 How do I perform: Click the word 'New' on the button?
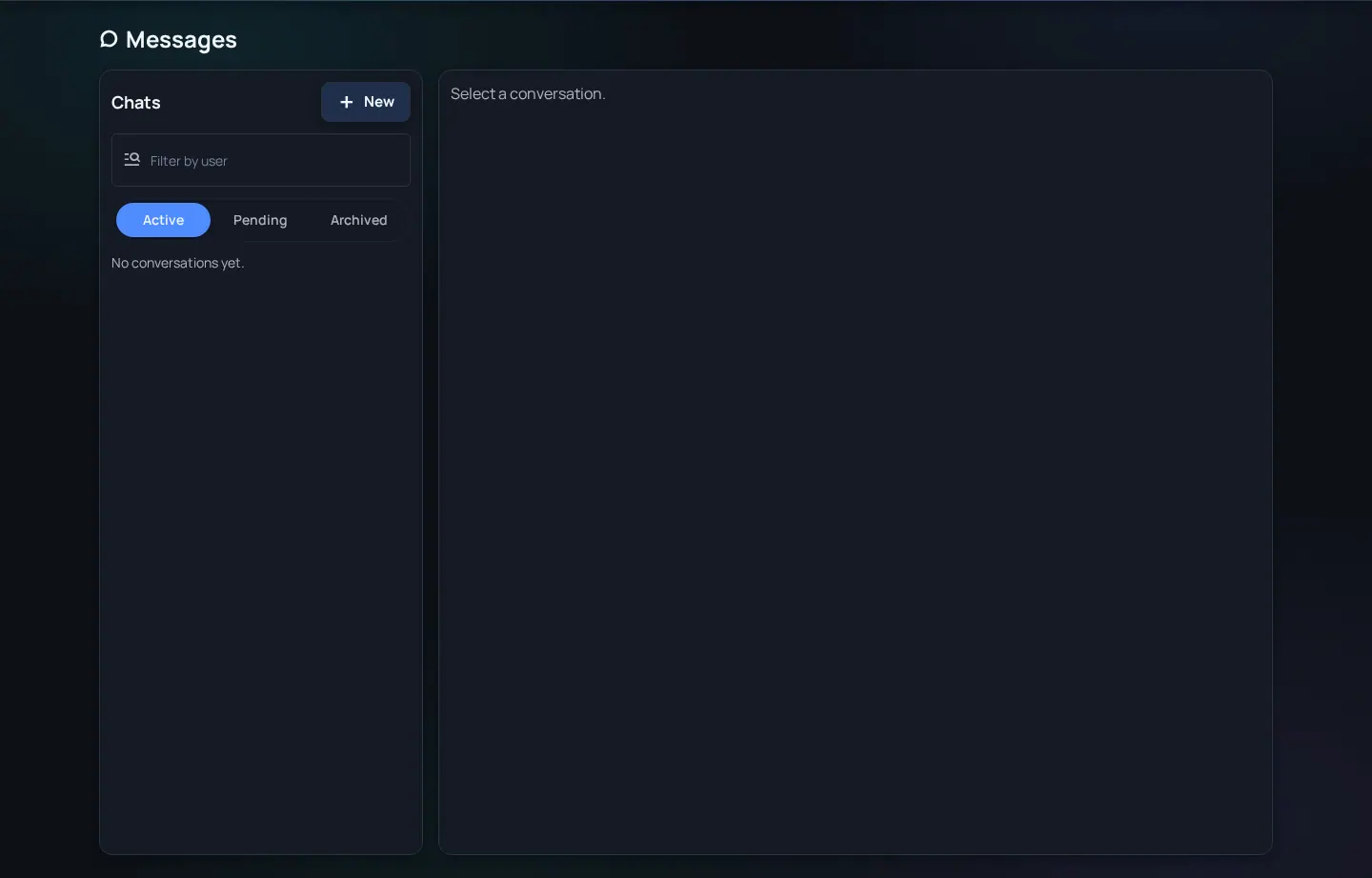click(379, 102)
